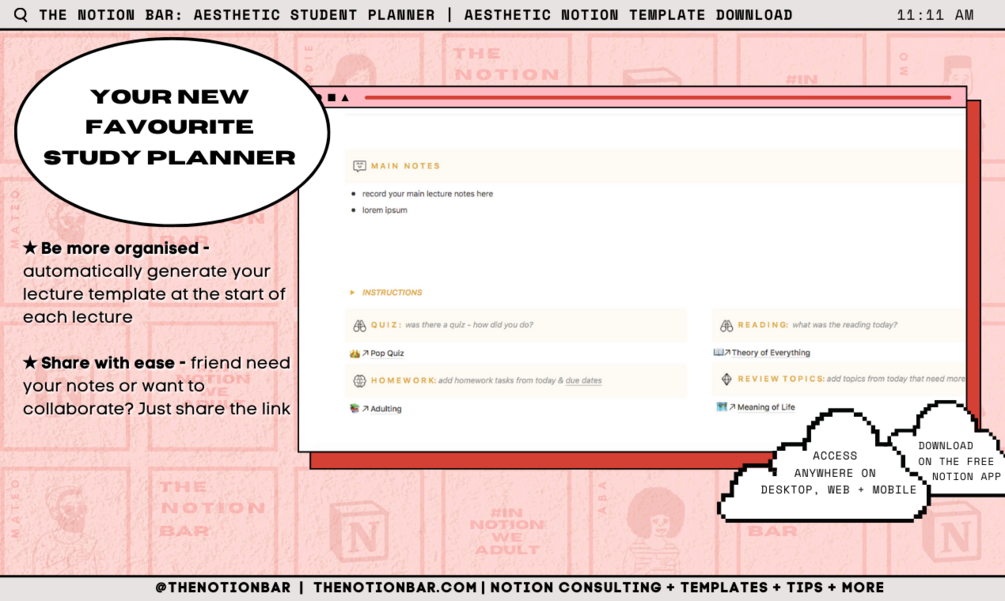Click the 11:11 AM clock
This screenshot has width=1005, height=601.
[x=935, y=15]
